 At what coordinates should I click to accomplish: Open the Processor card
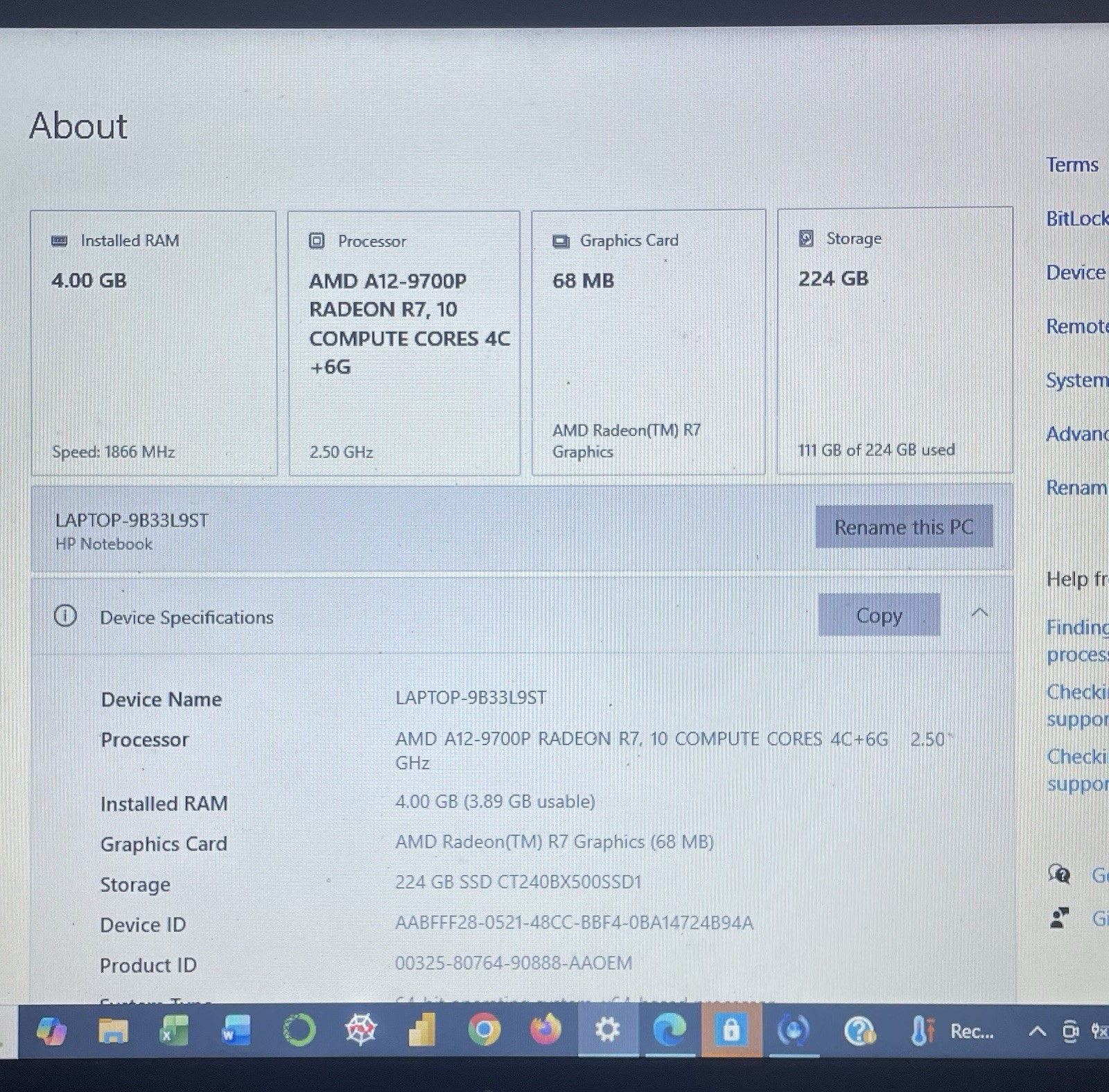click(404, 343)
